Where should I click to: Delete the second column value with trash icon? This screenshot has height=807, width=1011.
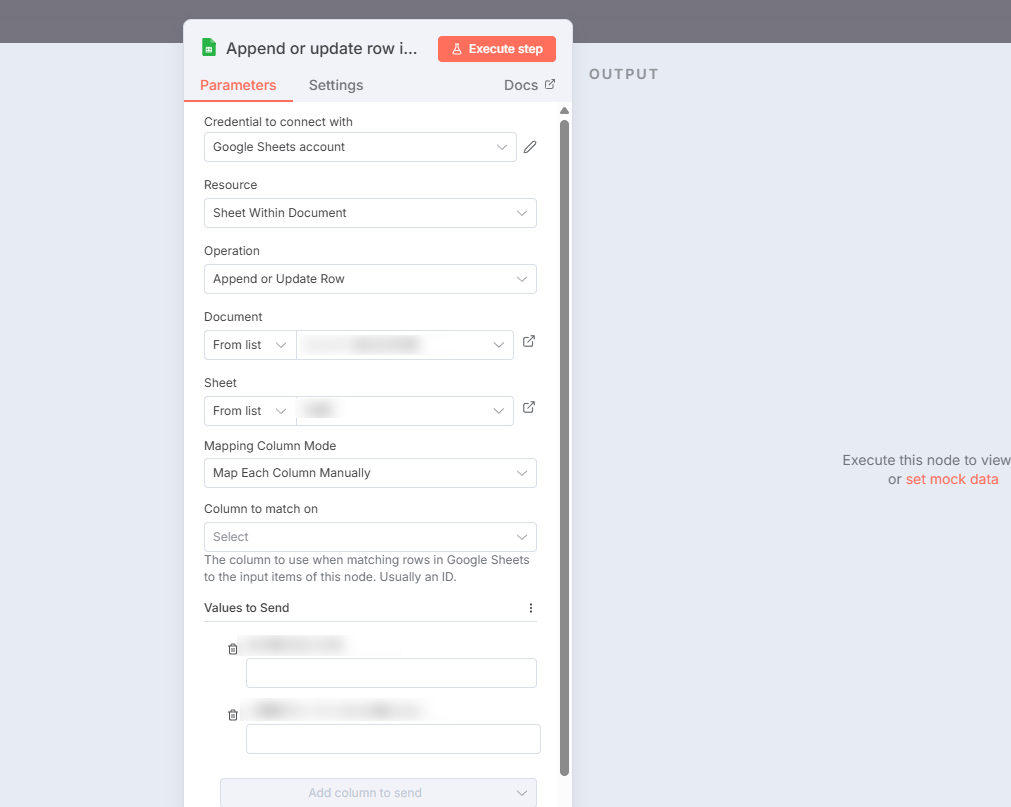(x=233, y=715)
